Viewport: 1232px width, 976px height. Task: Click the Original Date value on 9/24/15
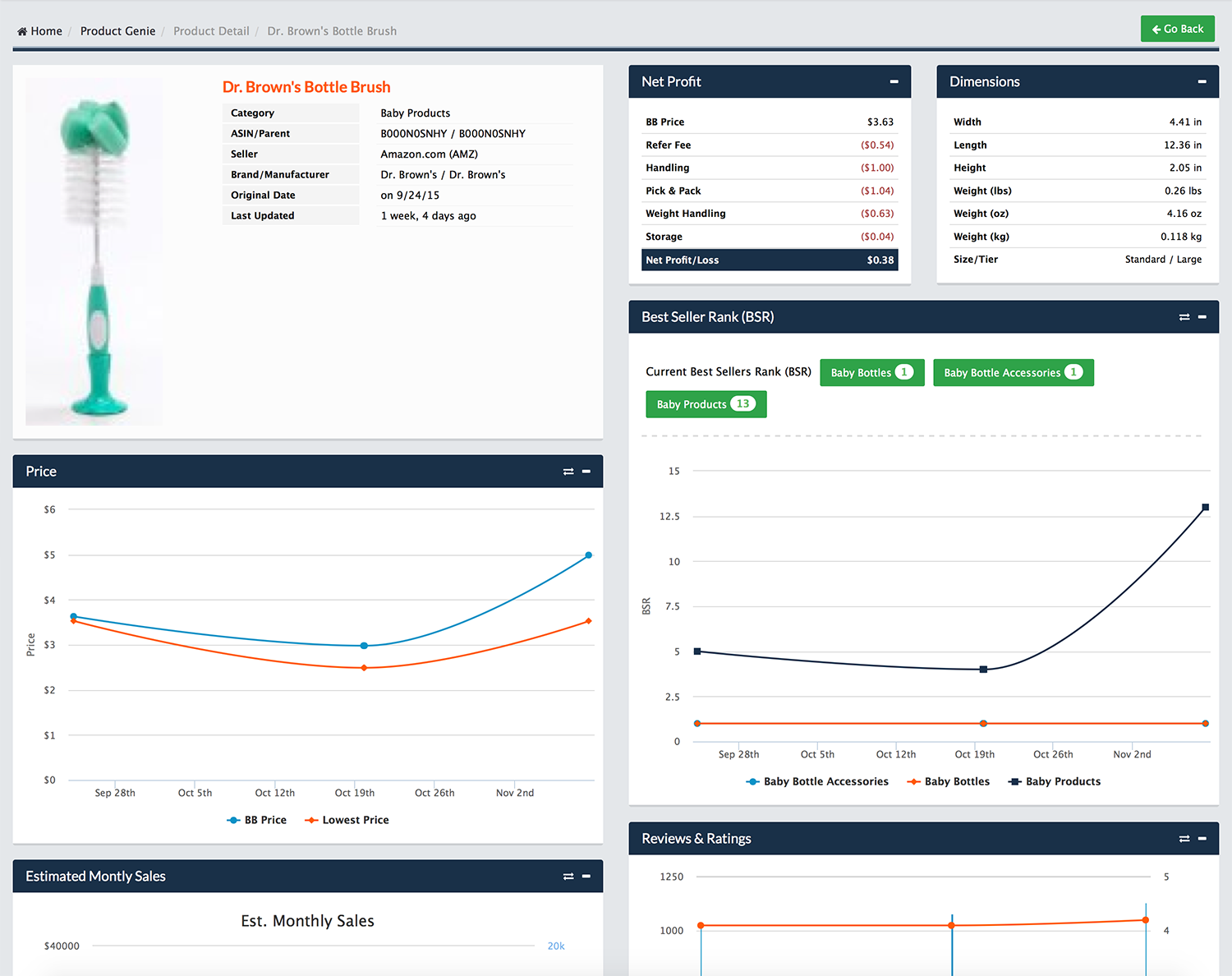coord(410,196)
